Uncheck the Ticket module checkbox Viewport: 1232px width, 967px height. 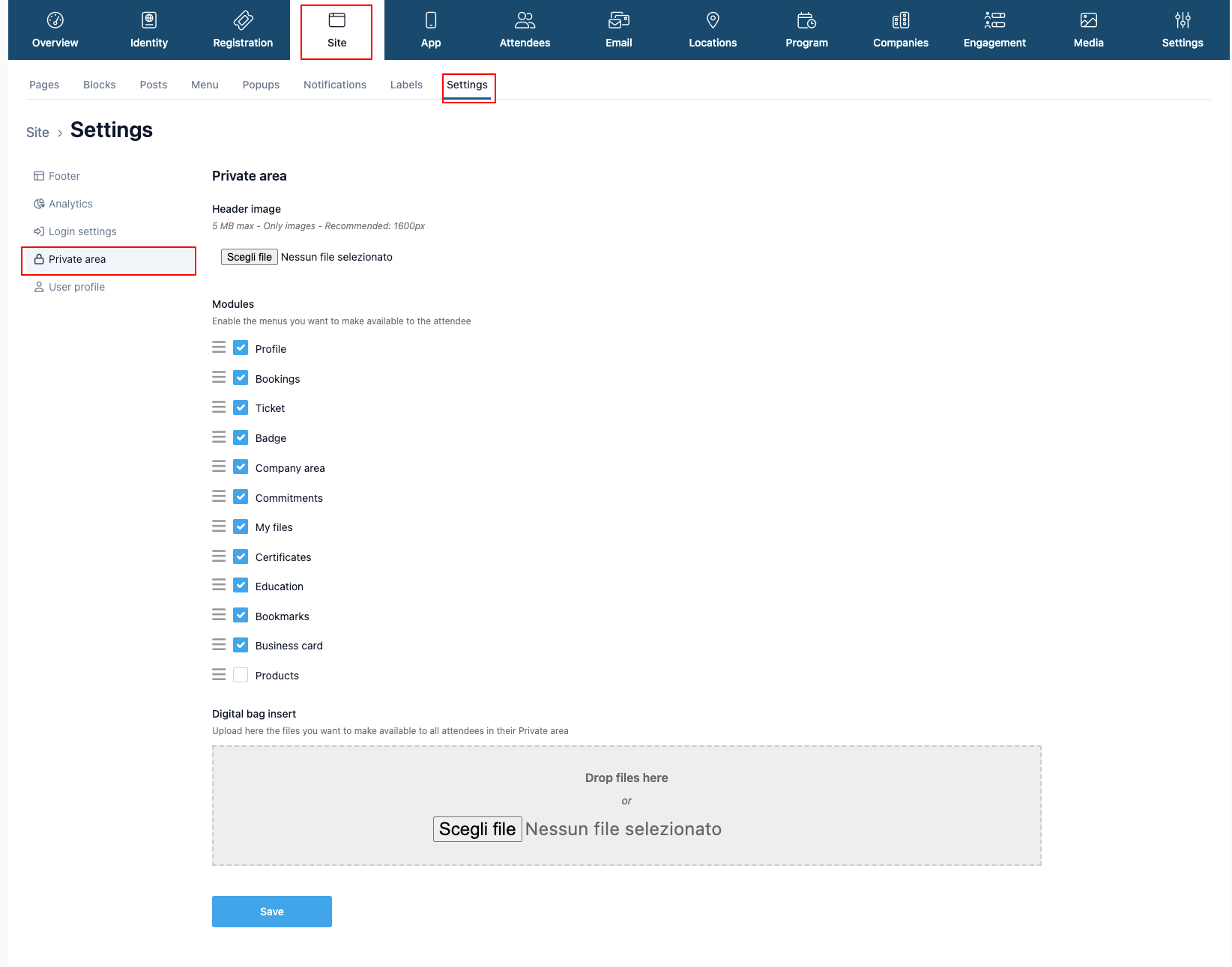[241, 407]
